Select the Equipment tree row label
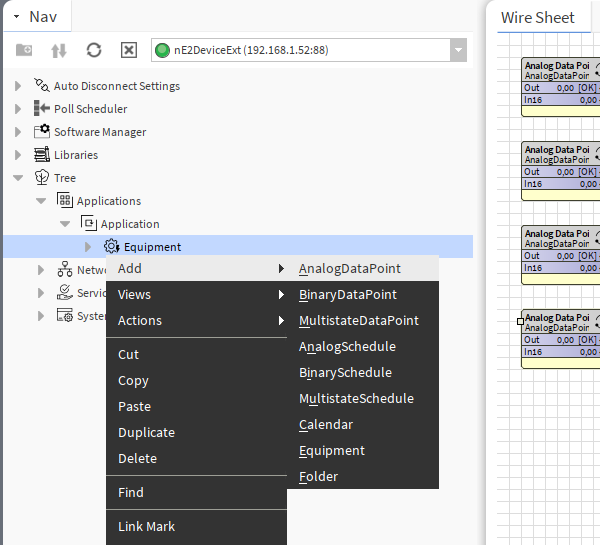This screenshot has width=600, height=545. coord(152,247)
